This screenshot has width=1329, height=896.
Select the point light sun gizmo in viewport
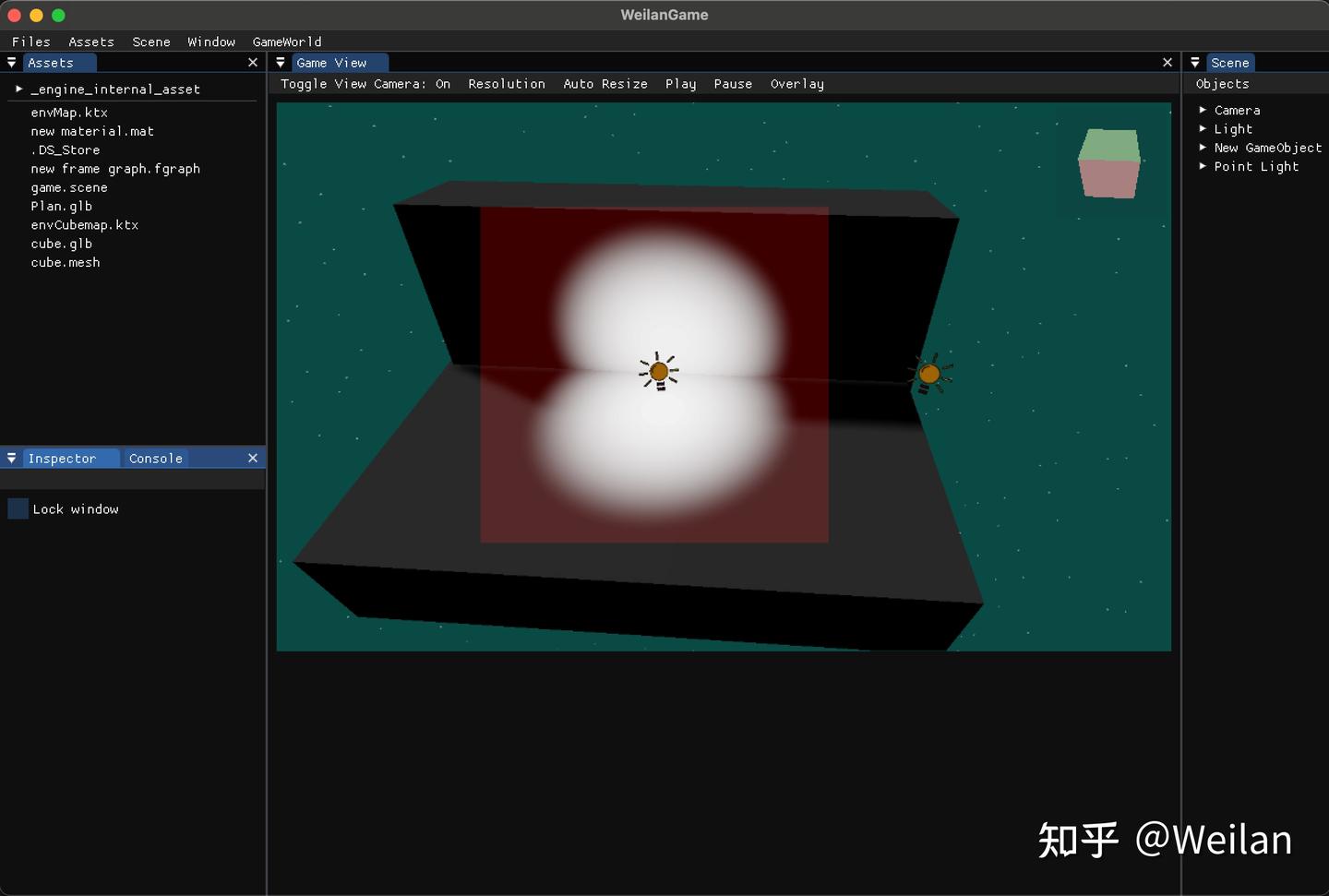659,371
